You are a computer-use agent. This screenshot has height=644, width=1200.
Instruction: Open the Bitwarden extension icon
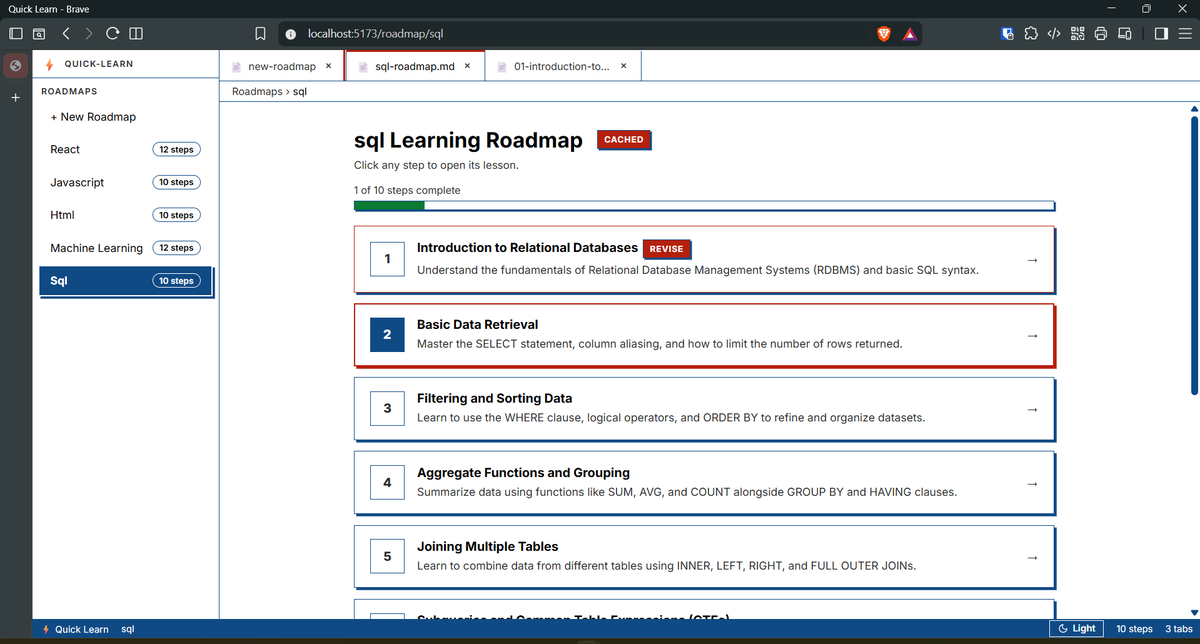point(1008,34)
